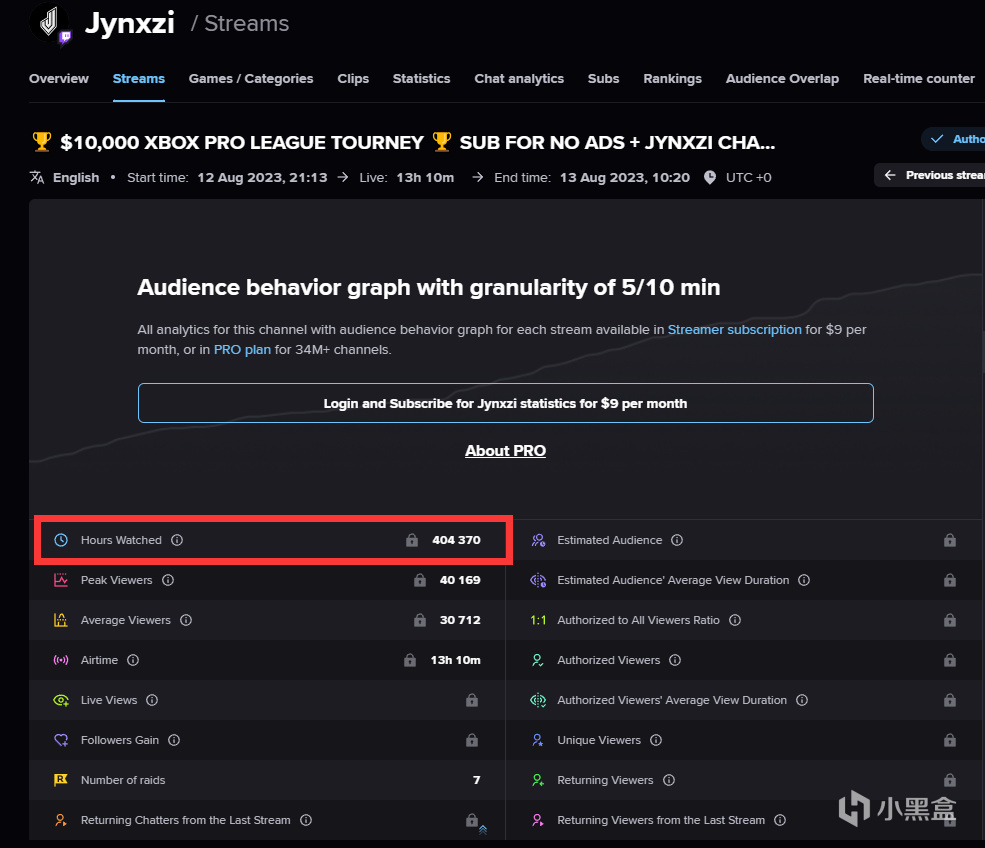985x848 pixels.
Task: Open the Authorized to All Viewers Ratio tooltip
Action: [734, 620]
